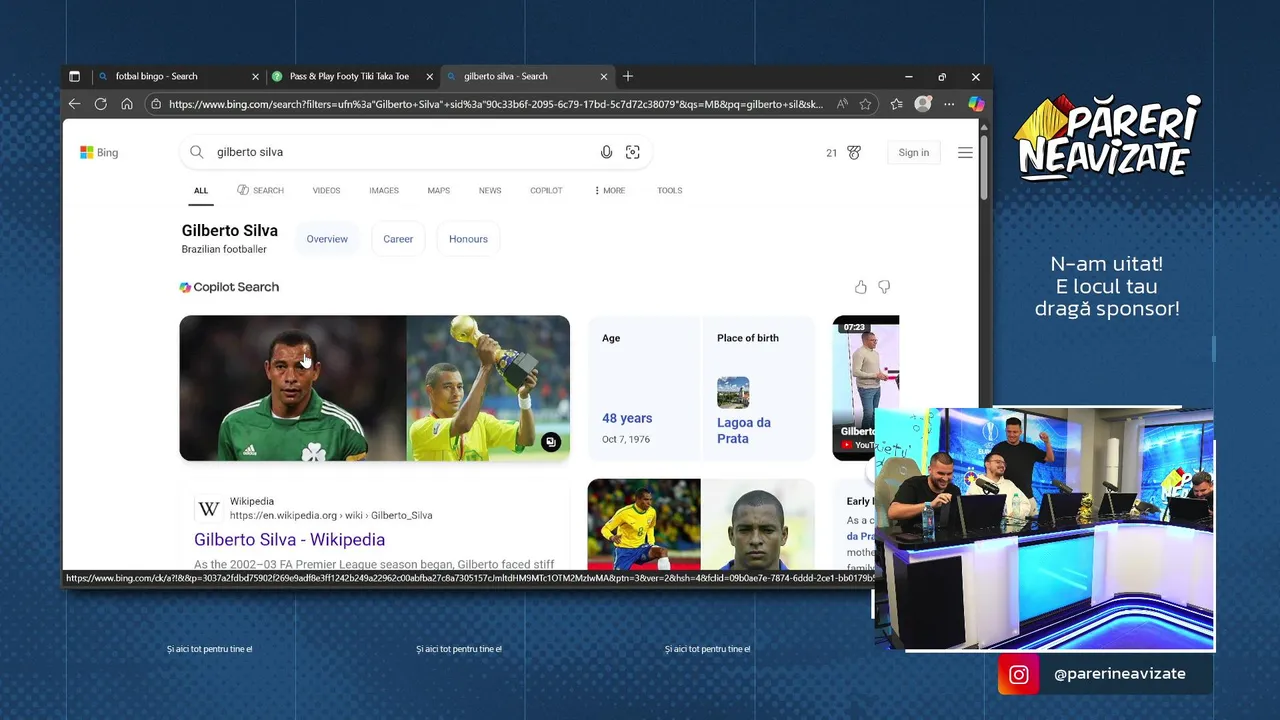Viewport: 1280px width, 720px height.
Task: Open Microsoft Rewards medal icon
Action: coord(854,152)
